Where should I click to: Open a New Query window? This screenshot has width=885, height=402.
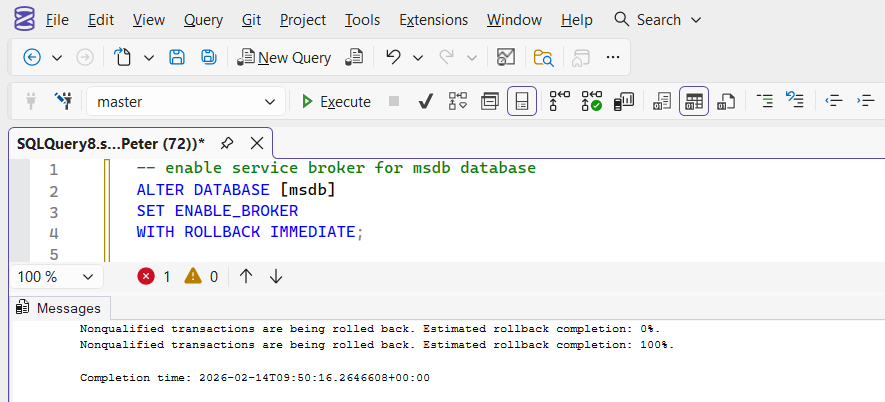pos(284,57)
